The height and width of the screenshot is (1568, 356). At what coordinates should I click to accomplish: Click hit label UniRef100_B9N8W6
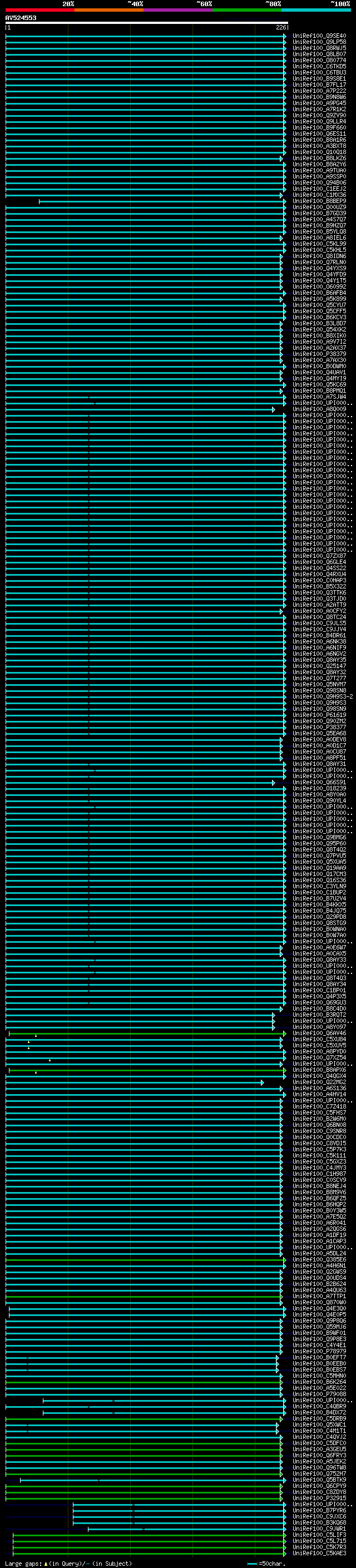click(319, 97)
